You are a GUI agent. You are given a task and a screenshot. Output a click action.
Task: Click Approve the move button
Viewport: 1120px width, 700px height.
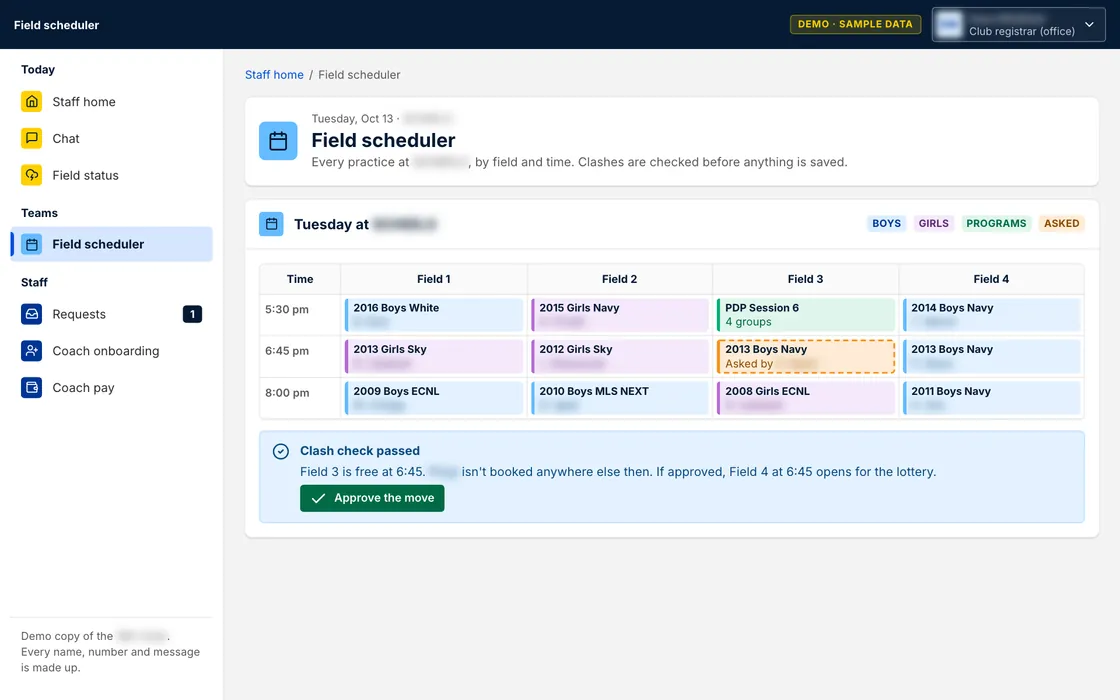[x=372, y=498]
